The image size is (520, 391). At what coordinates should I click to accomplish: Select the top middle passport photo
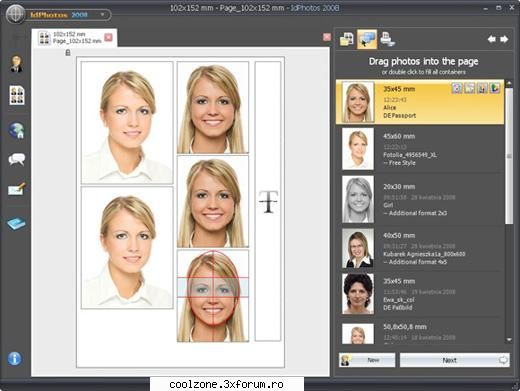pyautogui.click(x=213, y=107)
